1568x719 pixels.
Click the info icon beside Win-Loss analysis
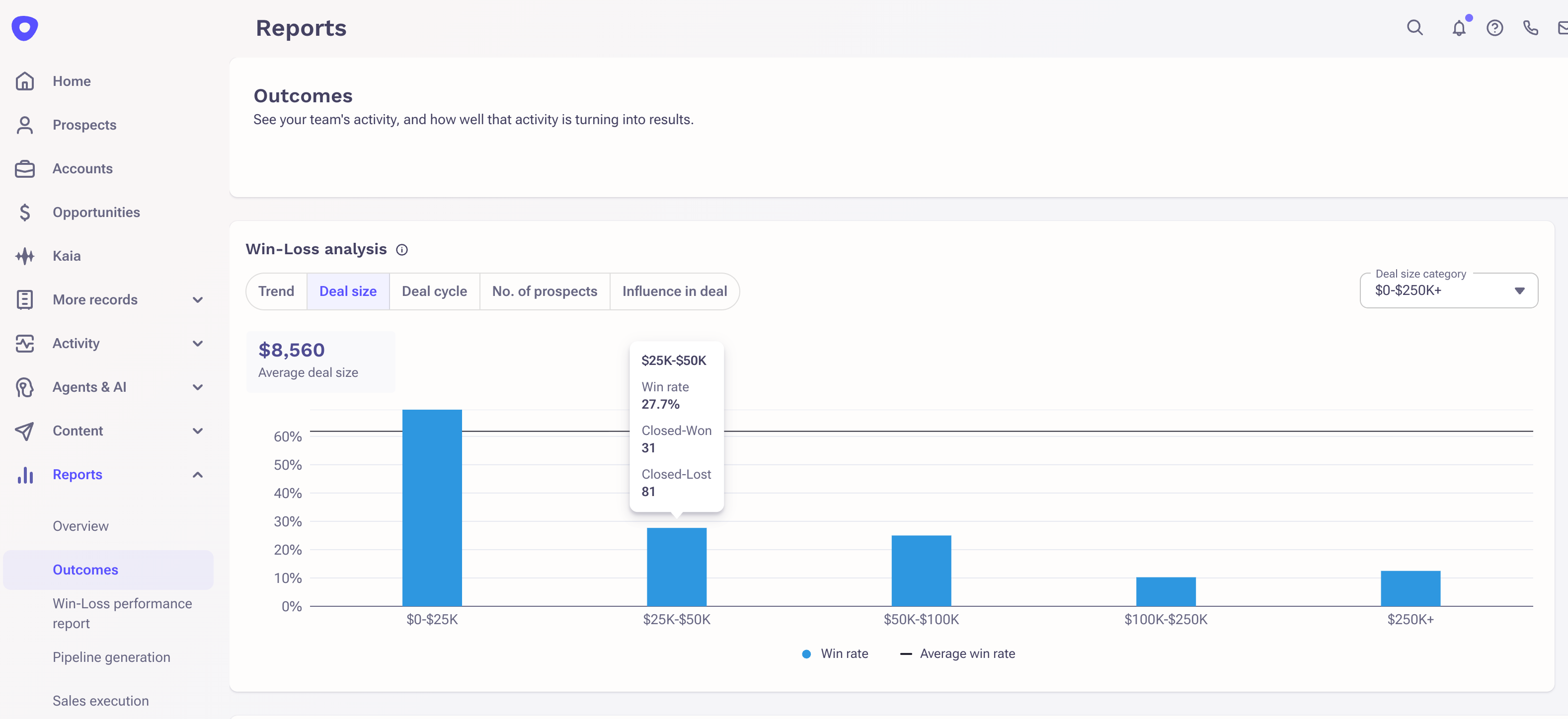402,249
